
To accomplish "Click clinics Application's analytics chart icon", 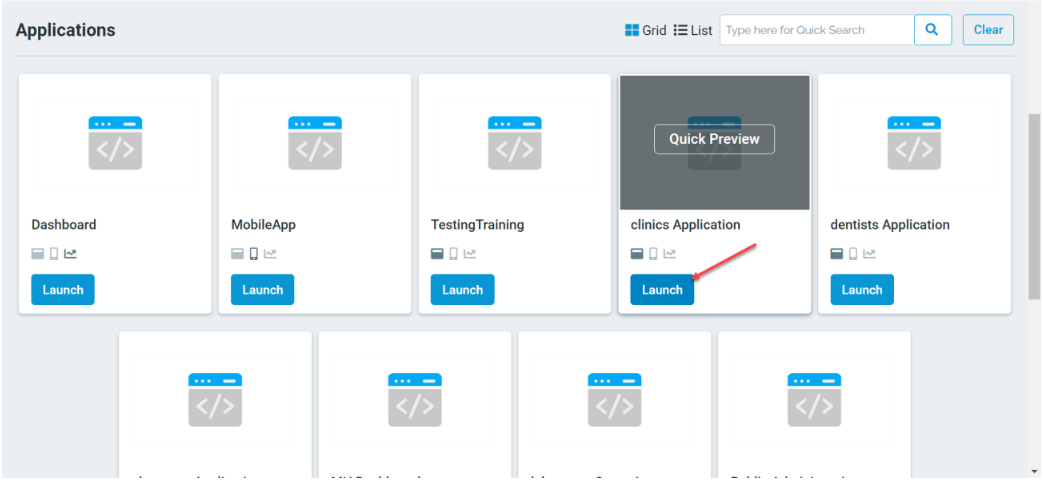I will (670, 253).
